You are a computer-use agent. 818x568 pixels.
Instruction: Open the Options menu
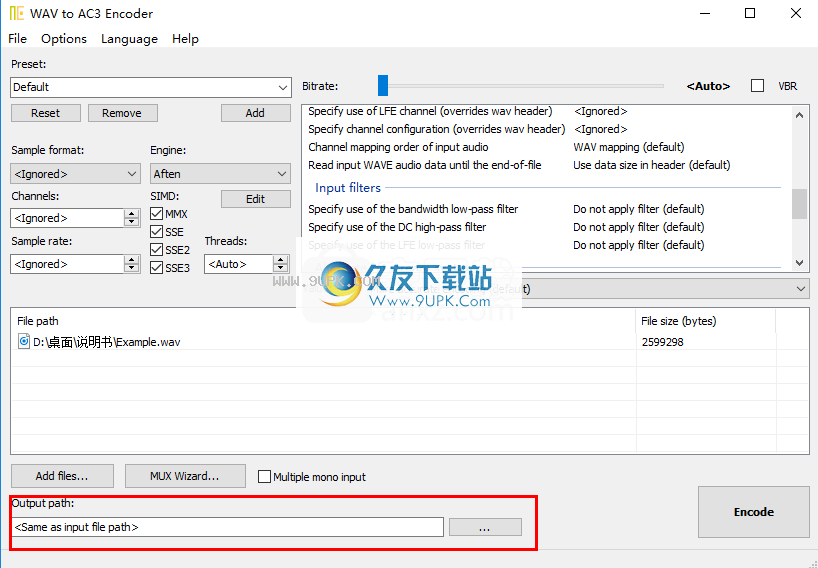tap(64, 39)
